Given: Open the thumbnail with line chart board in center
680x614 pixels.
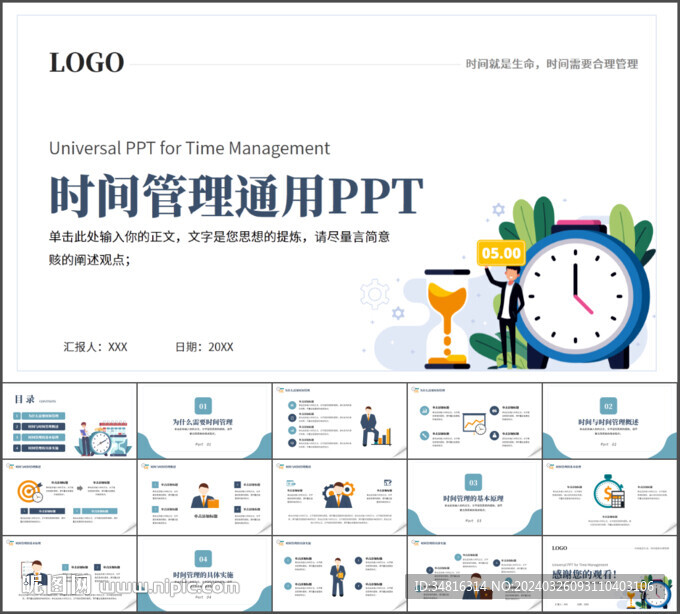Looking at the screenshot, I should tap(475, 421).
